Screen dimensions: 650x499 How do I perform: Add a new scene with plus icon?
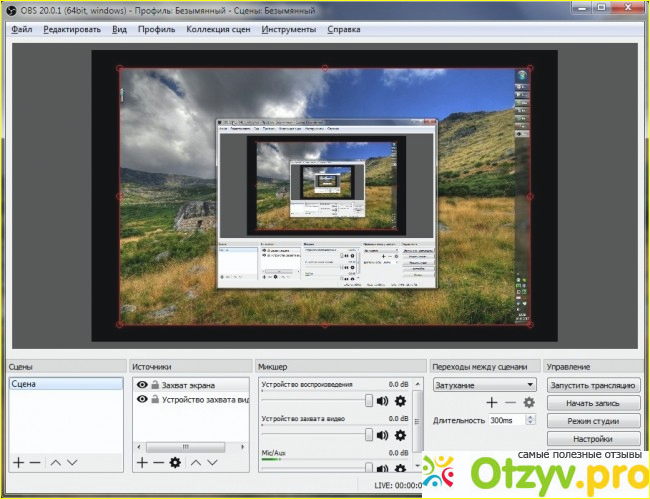(18, 462)
